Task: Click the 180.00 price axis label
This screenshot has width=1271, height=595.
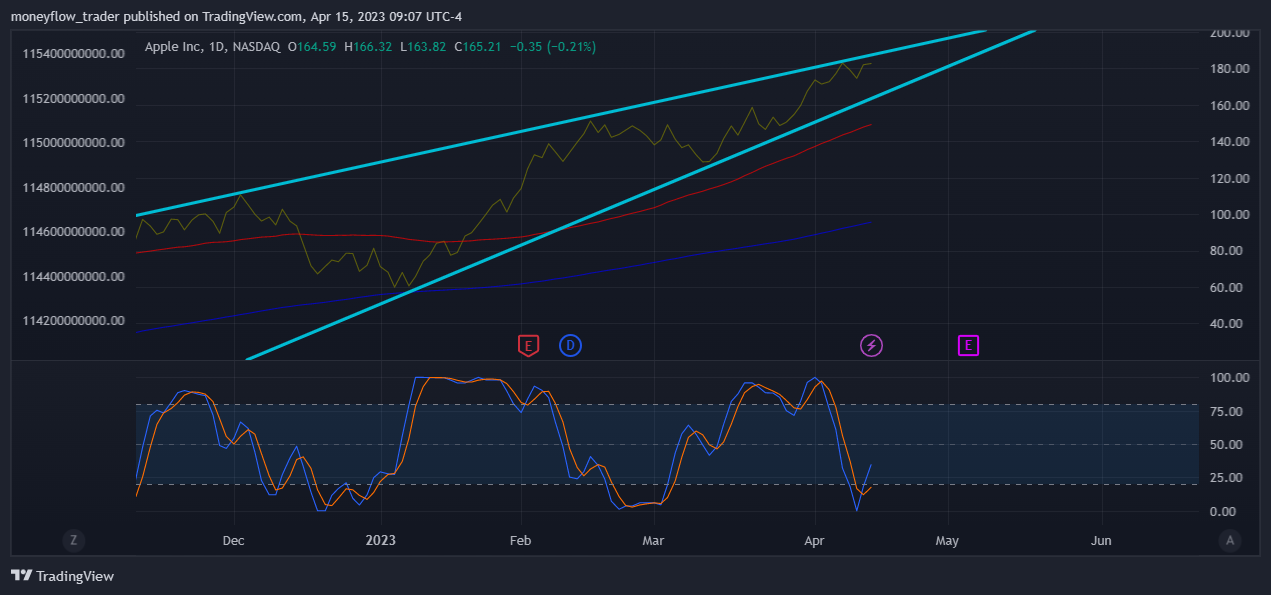Action: point(1231,69)
